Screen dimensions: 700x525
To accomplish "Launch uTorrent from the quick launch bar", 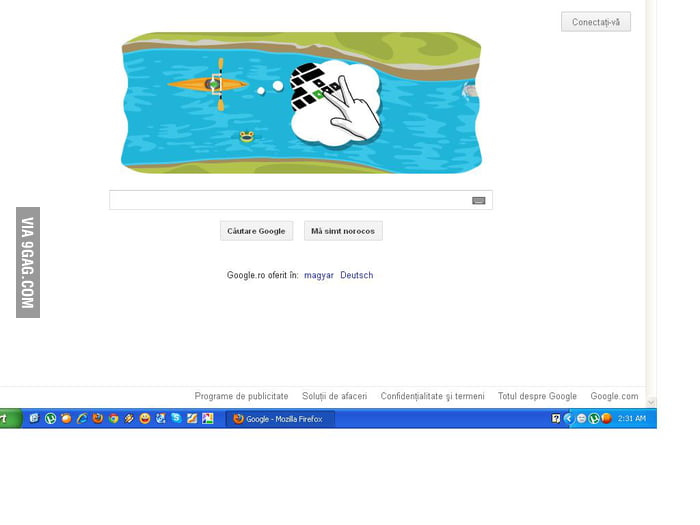I will click(x=50, y=419).
